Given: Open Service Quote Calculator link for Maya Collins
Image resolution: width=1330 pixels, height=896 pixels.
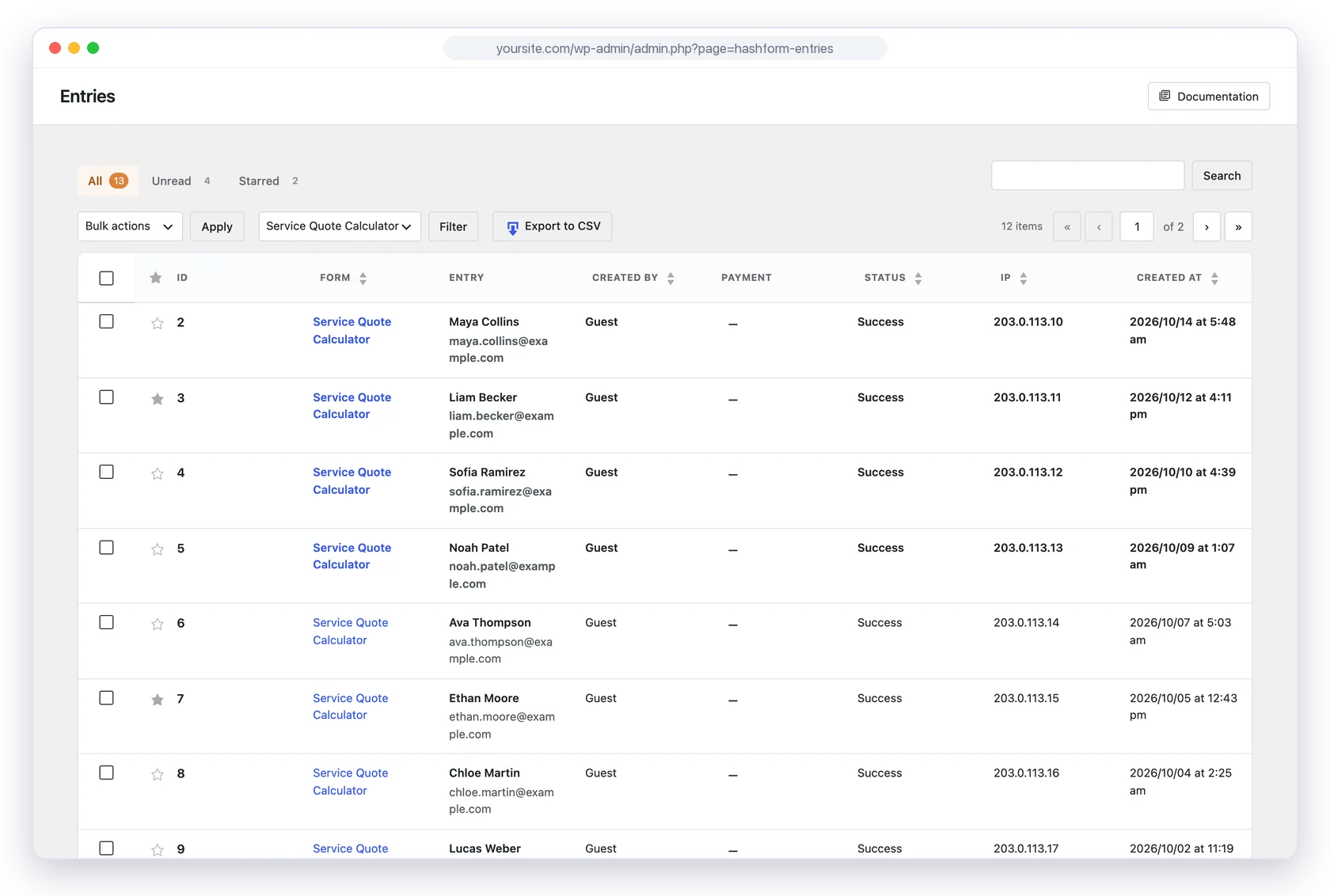Looking at the screenshot, I should pos(352,330).
